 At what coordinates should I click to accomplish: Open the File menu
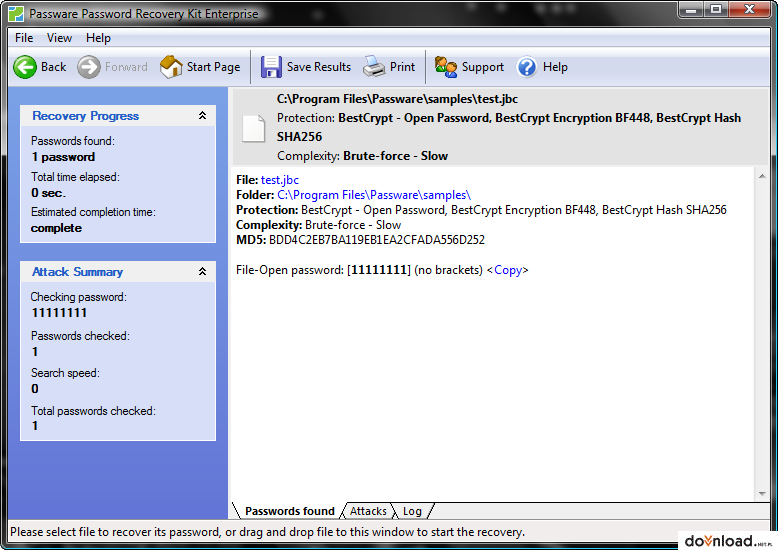(24, 38)
